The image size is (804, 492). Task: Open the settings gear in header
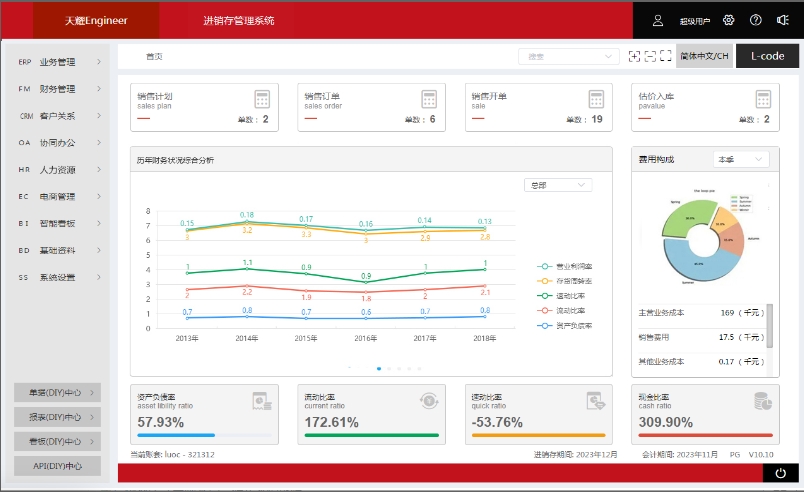tap(728, 20)
